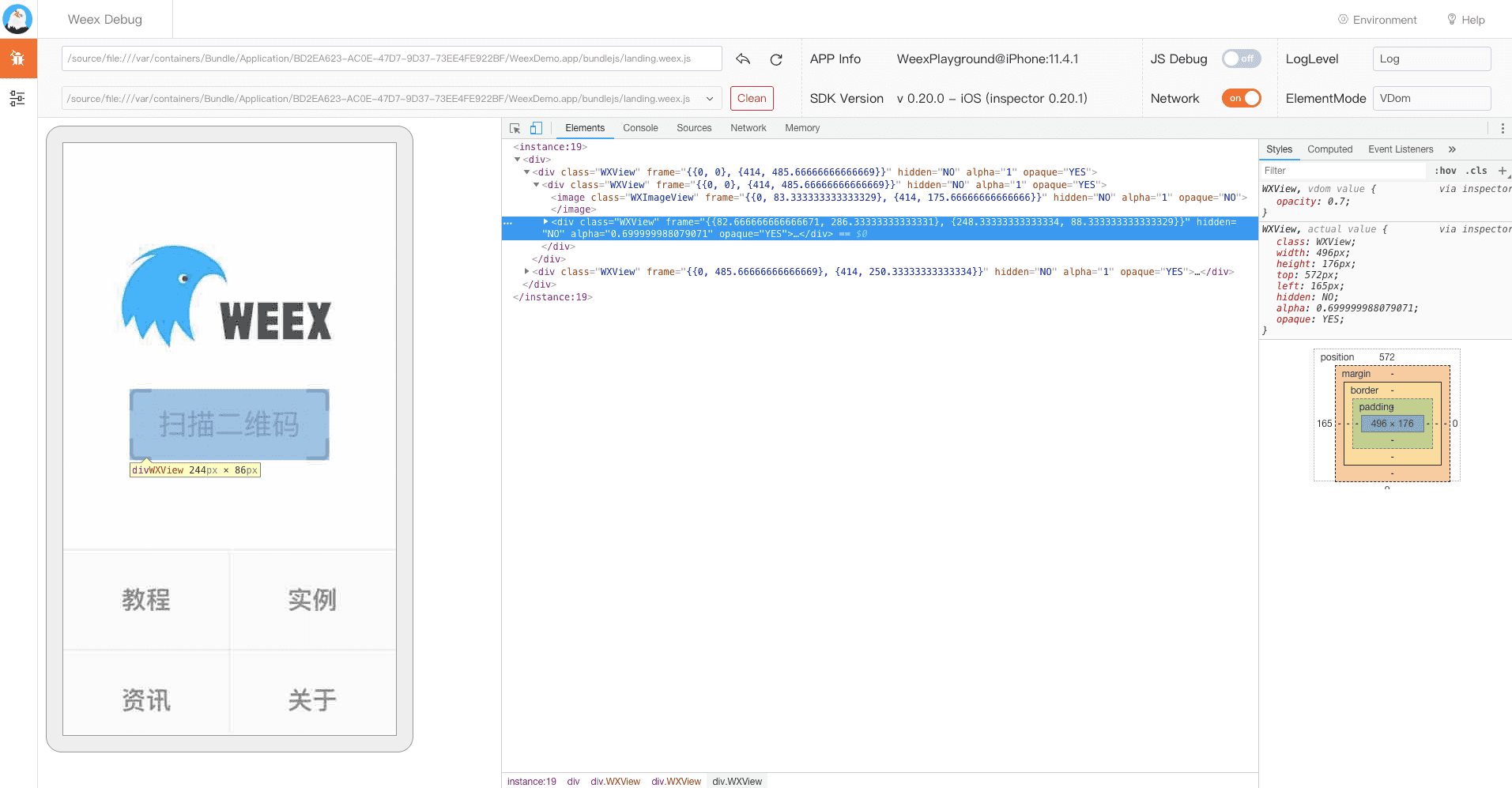Click the Environment icon in the header
Screen dimensions: 1512x788
[1343, 19]
